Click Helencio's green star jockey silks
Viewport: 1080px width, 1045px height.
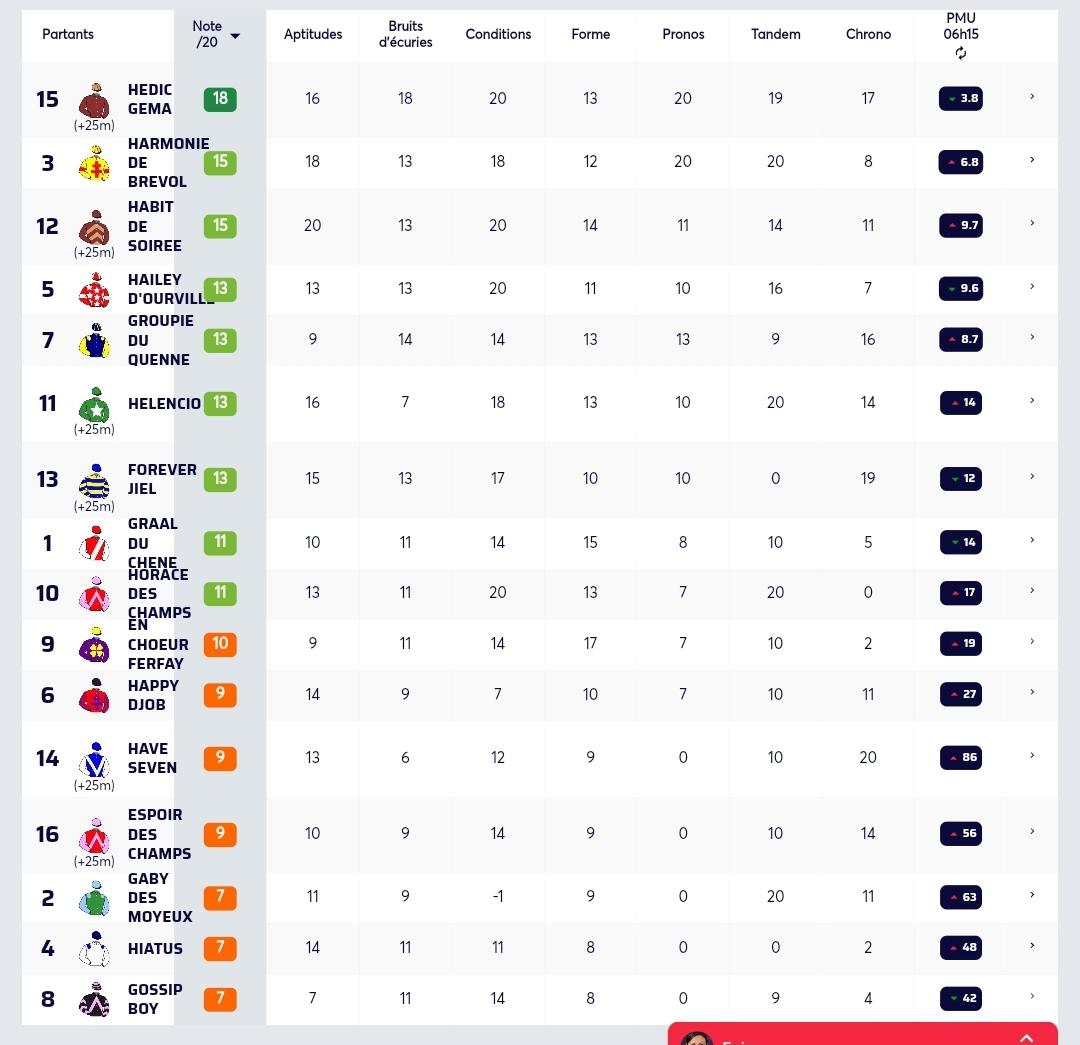[x=94, y=405]
